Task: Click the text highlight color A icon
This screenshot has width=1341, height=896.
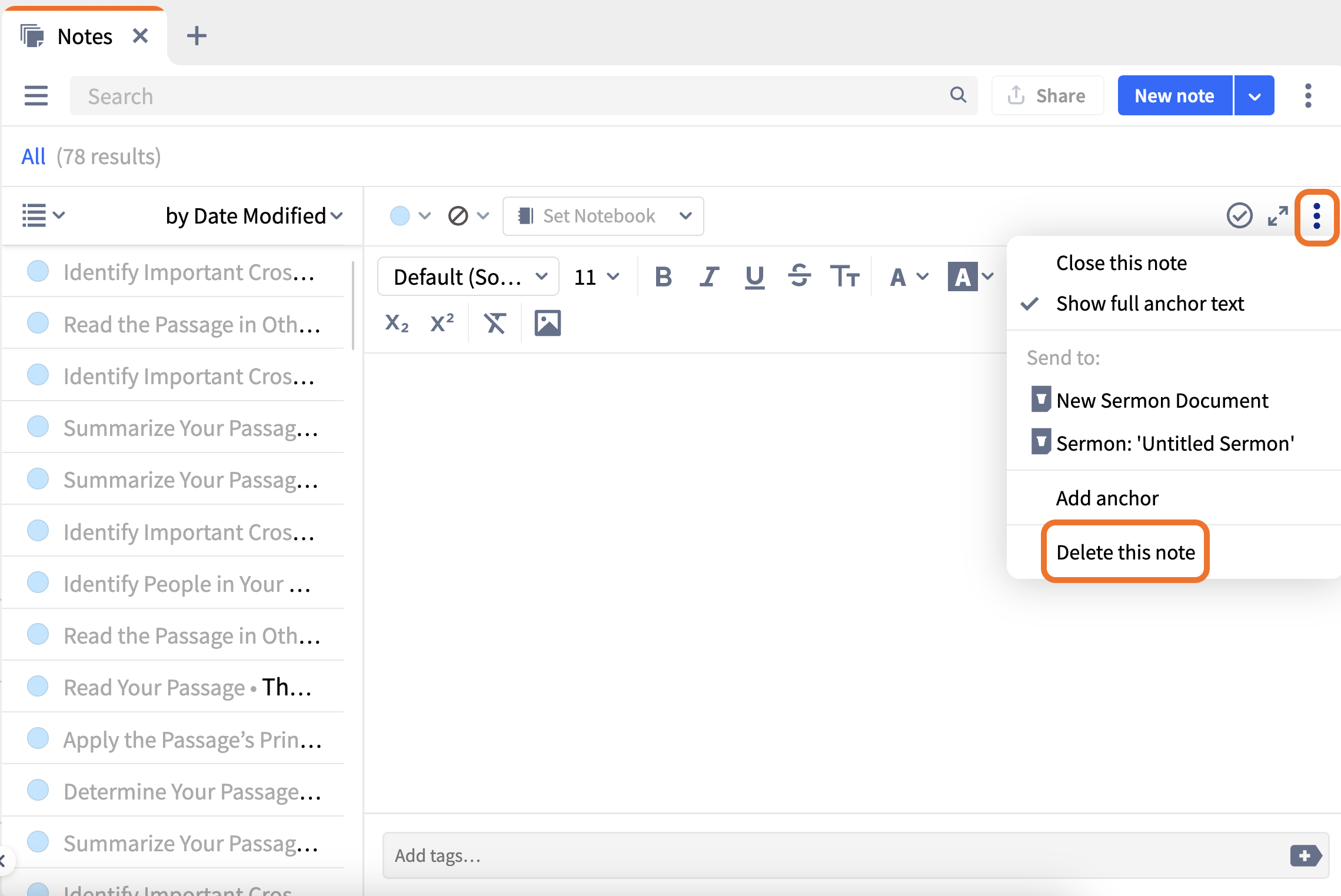Action: coord(963,277)
